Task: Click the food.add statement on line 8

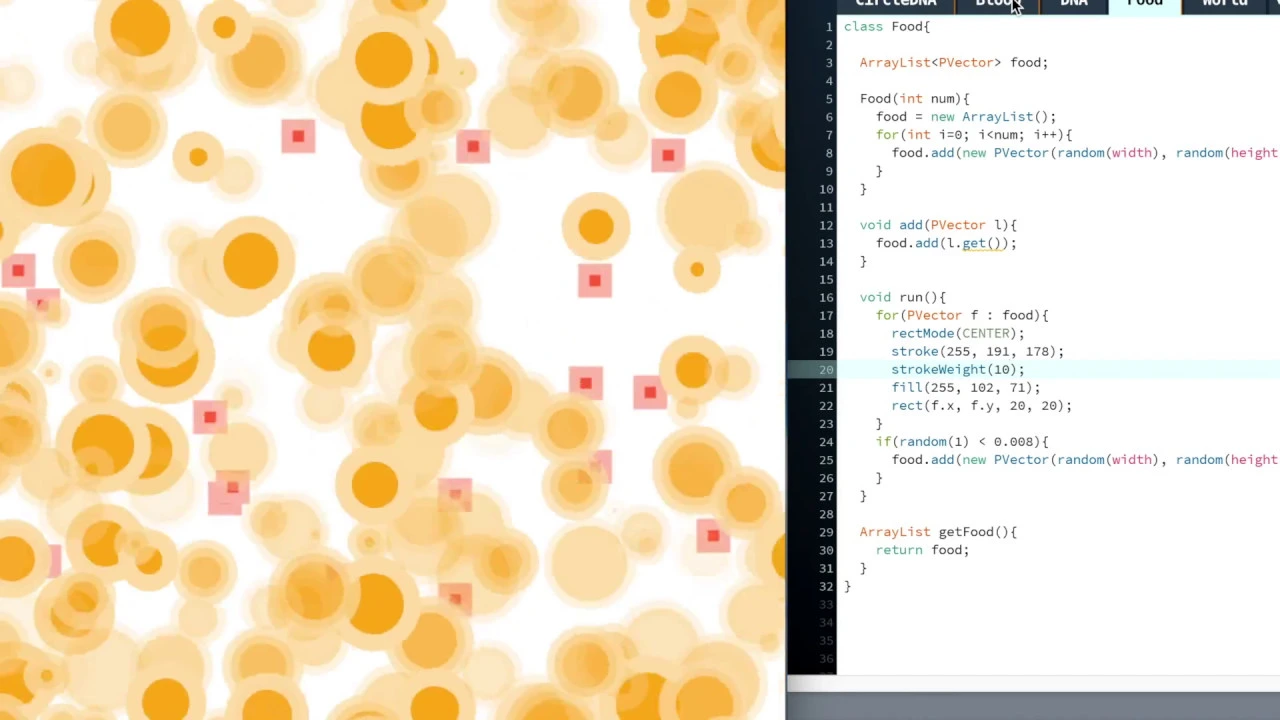Action: [1085, 152]
